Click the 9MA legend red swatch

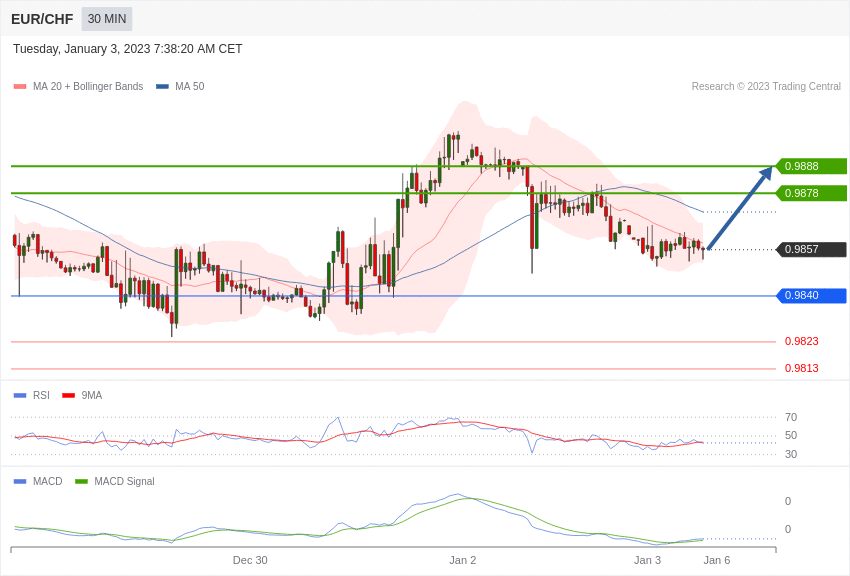tap(69, 396)
